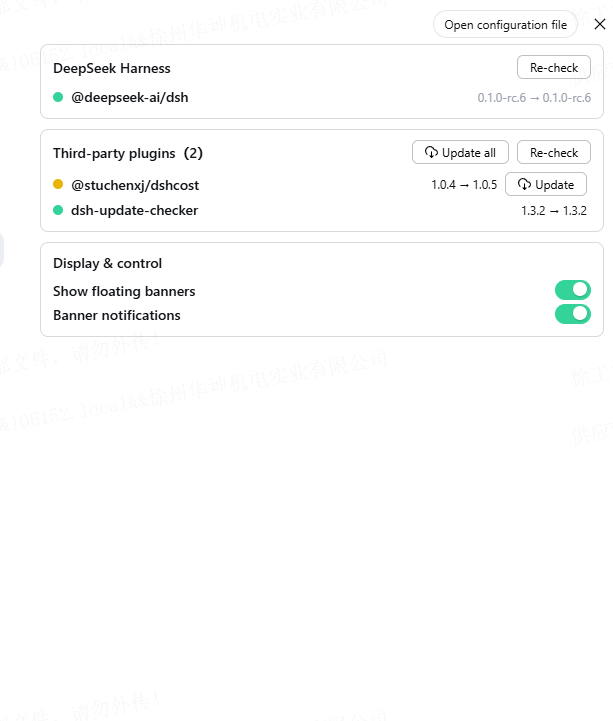613x721 pixels.
Task: Toggle Show floating banners switch
Action: point(573,290)
